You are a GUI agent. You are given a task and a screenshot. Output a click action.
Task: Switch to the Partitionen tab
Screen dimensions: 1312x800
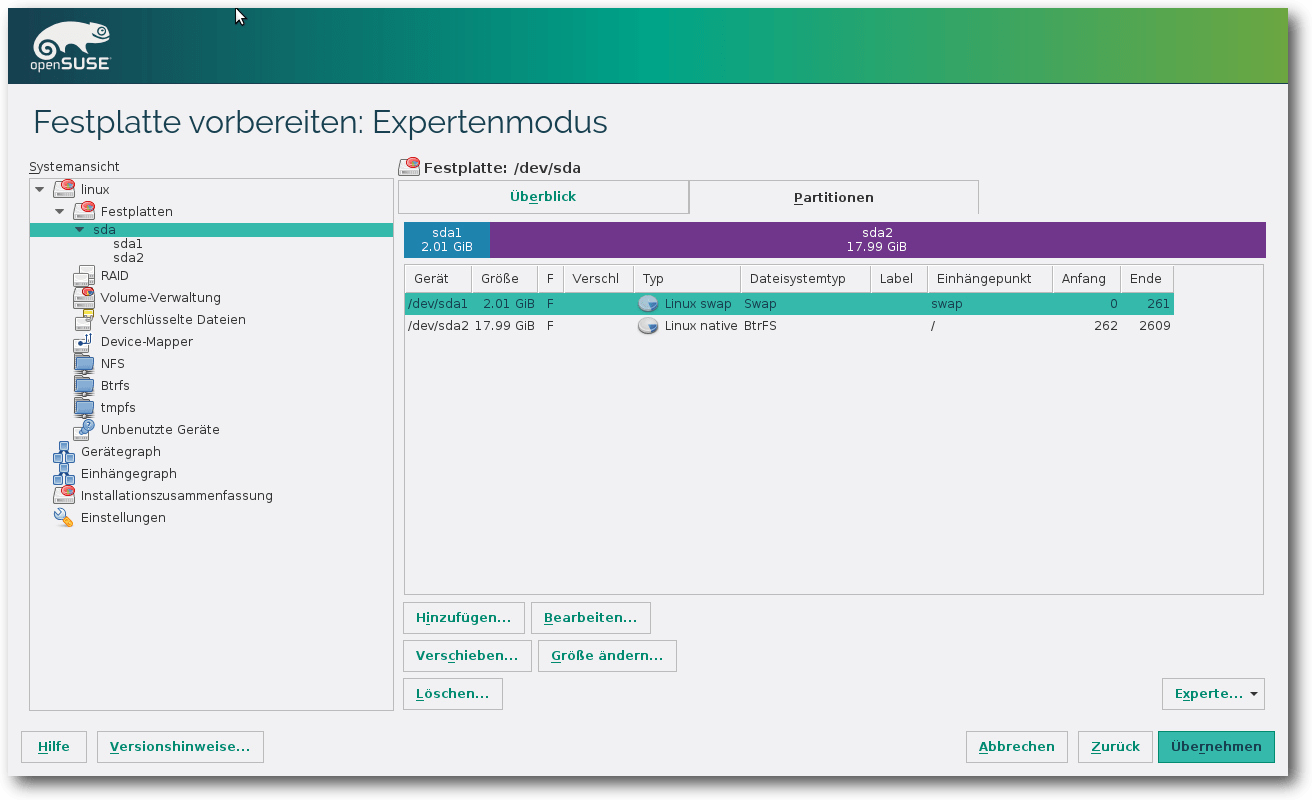[x=834, y=198]
